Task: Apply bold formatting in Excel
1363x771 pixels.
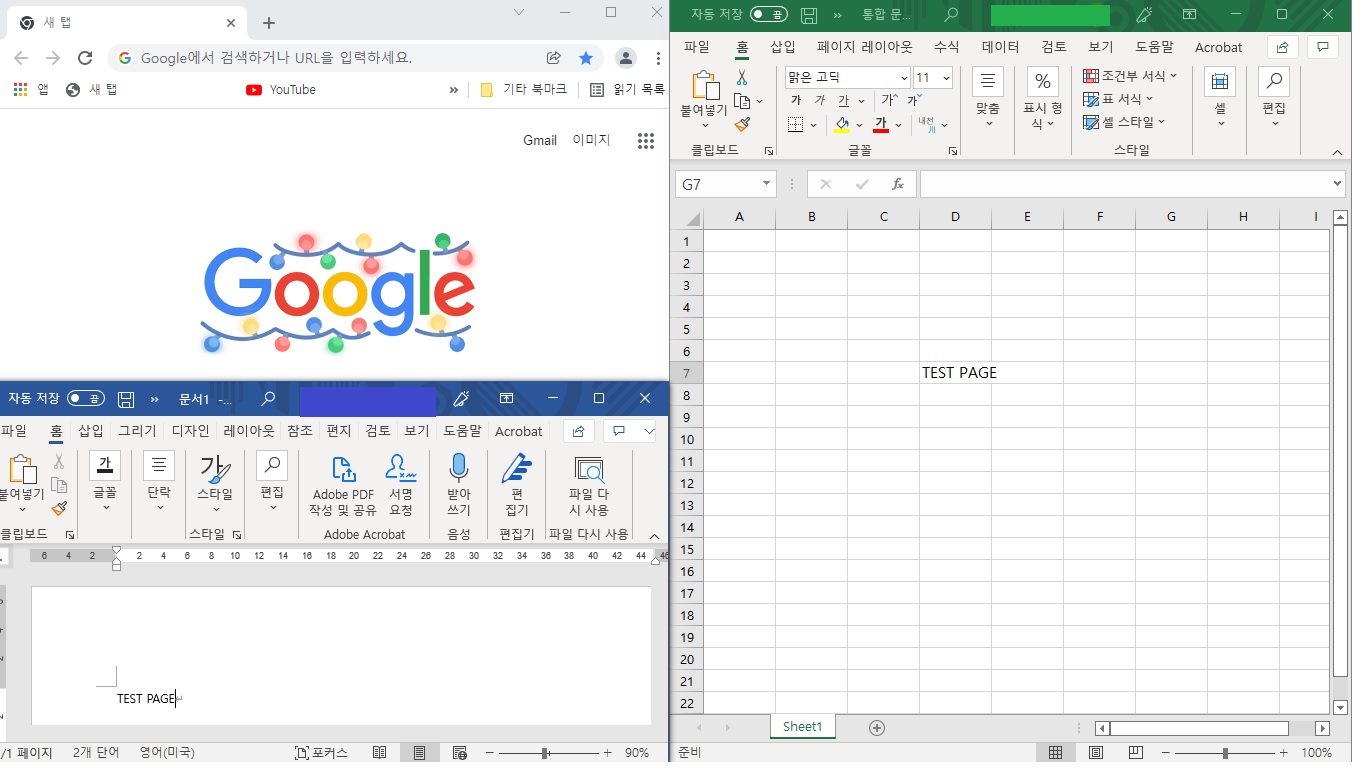Action: point(796,101)
